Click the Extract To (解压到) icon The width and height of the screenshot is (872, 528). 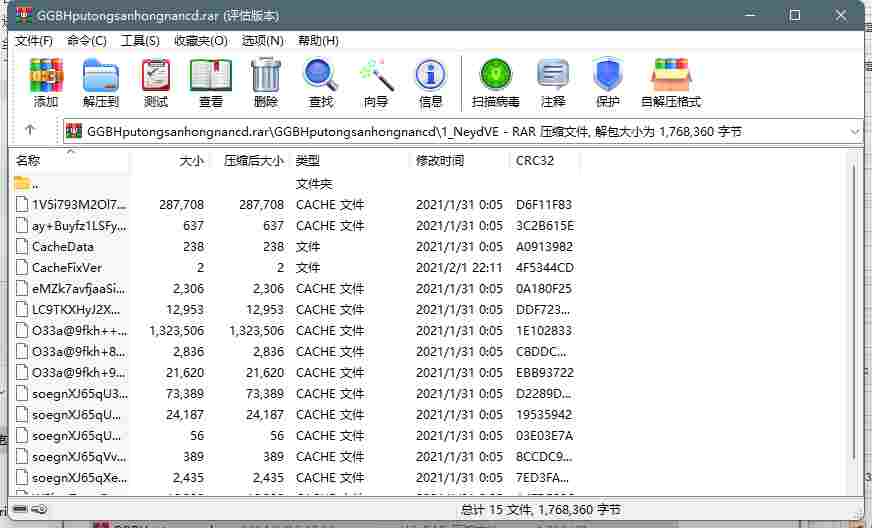101,75
